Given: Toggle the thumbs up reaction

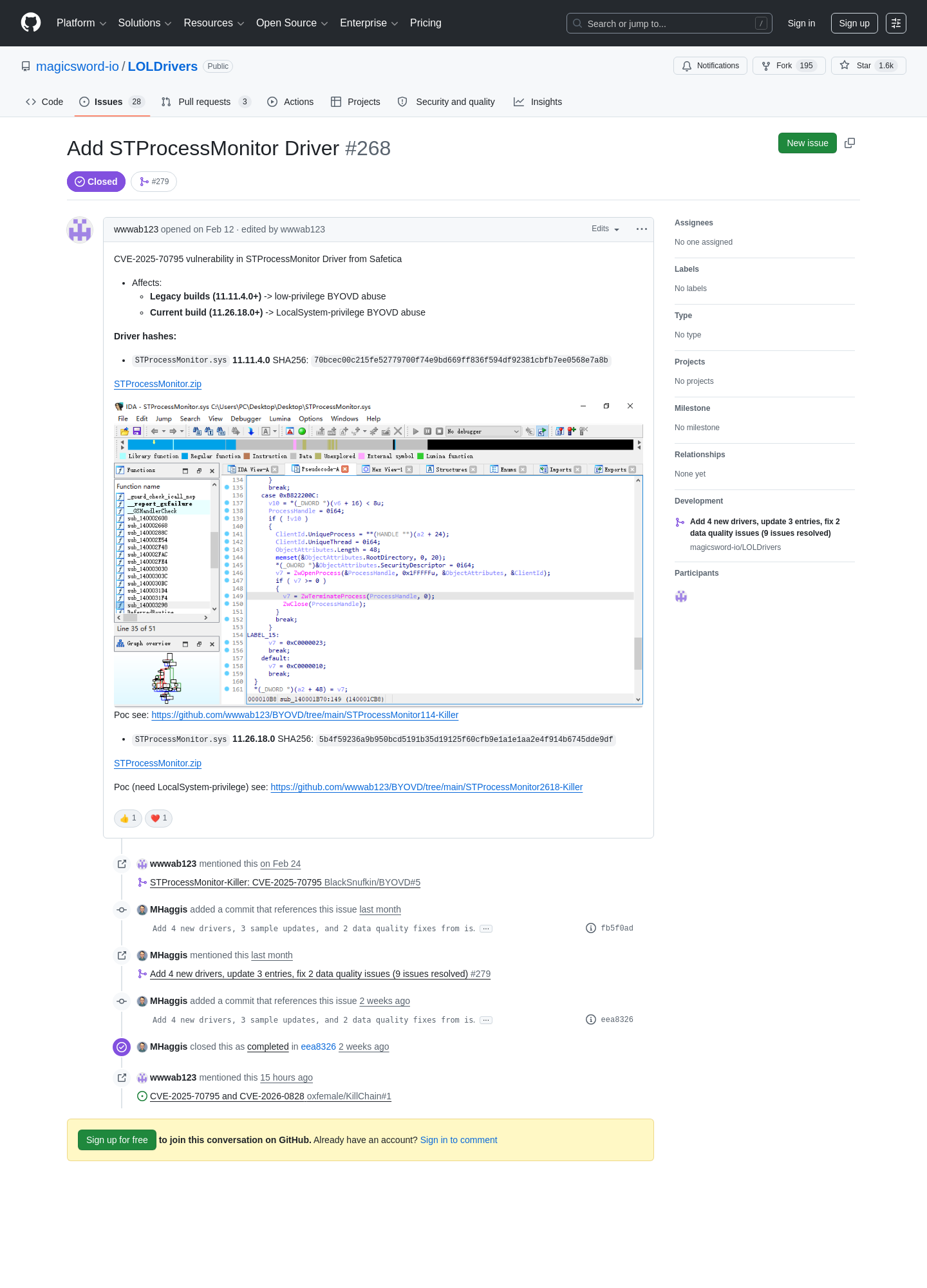Looking at the screenshot, I should click(x=128, y=818).
